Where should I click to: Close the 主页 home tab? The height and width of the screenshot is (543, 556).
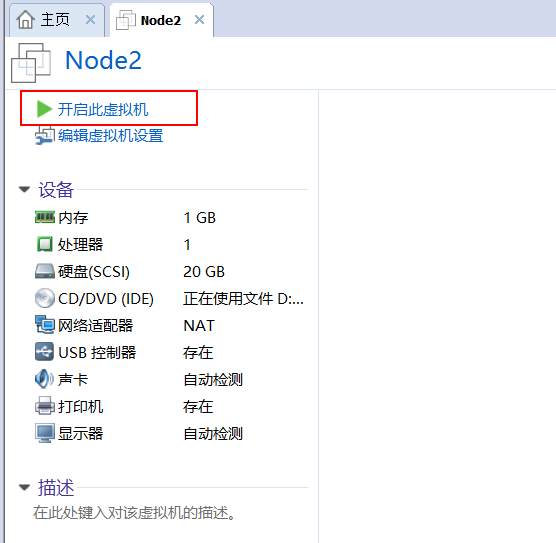click(91, 20)
